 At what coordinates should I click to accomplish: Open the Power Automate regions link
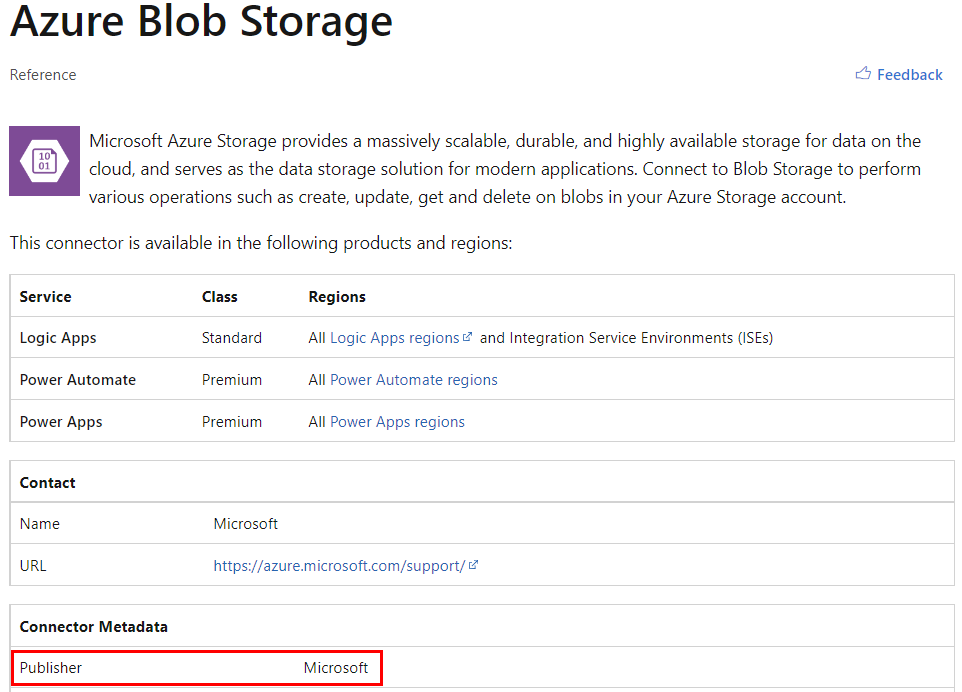pyautogui.click(x=414, y=380)
